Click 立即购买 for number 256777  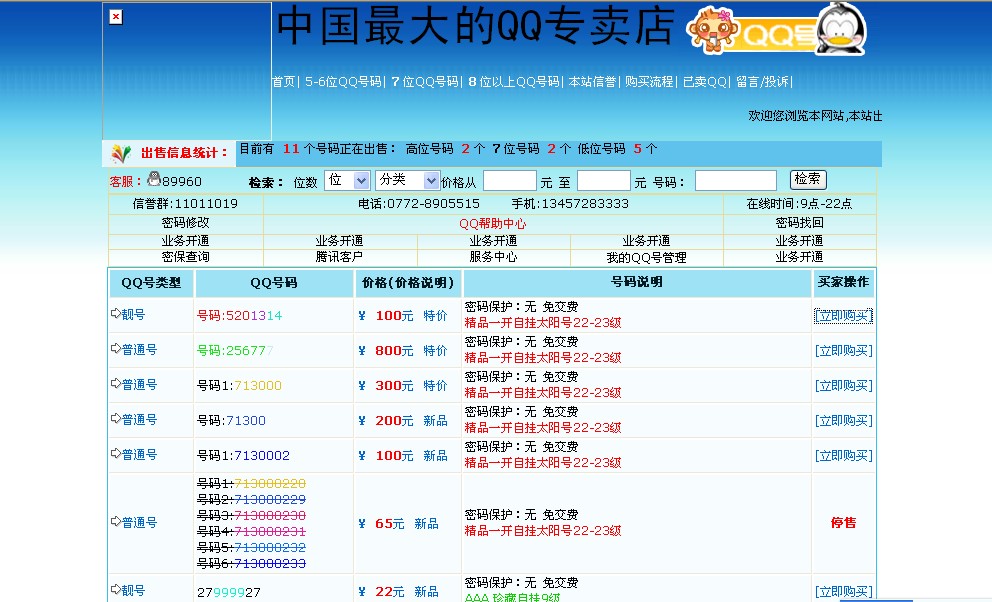click(x=843, y=350)
